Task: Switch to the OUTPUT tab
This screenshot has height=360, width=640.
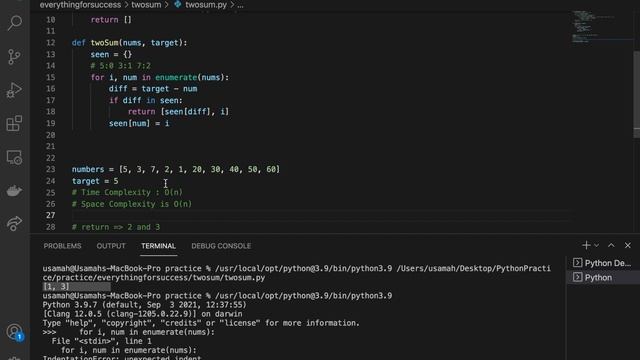Action: 111,246
